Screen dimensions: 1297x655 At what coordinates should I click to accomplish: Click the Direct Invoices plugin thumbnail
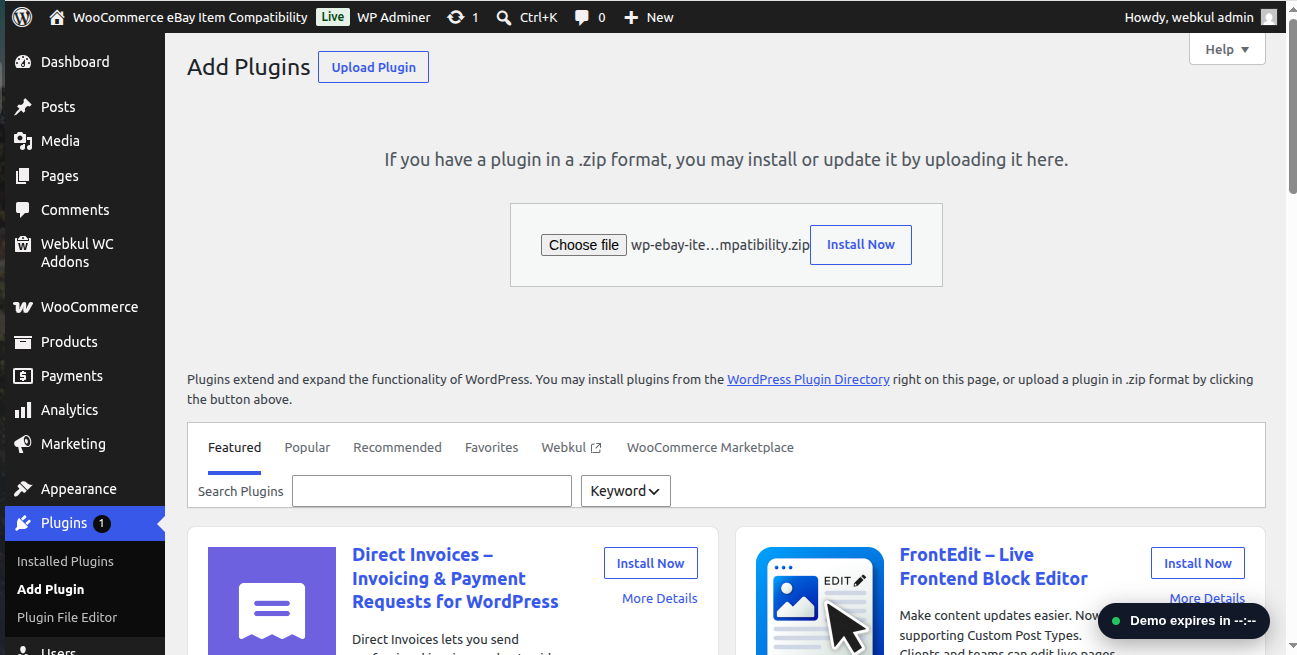click(272, 601)
